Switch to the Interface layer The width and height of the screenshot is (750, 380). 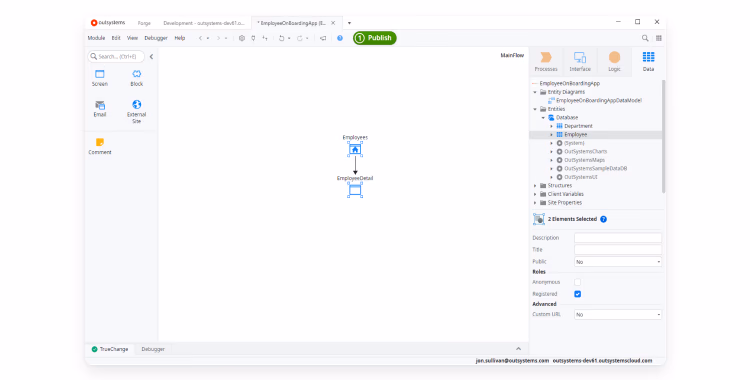pos(580,61)
